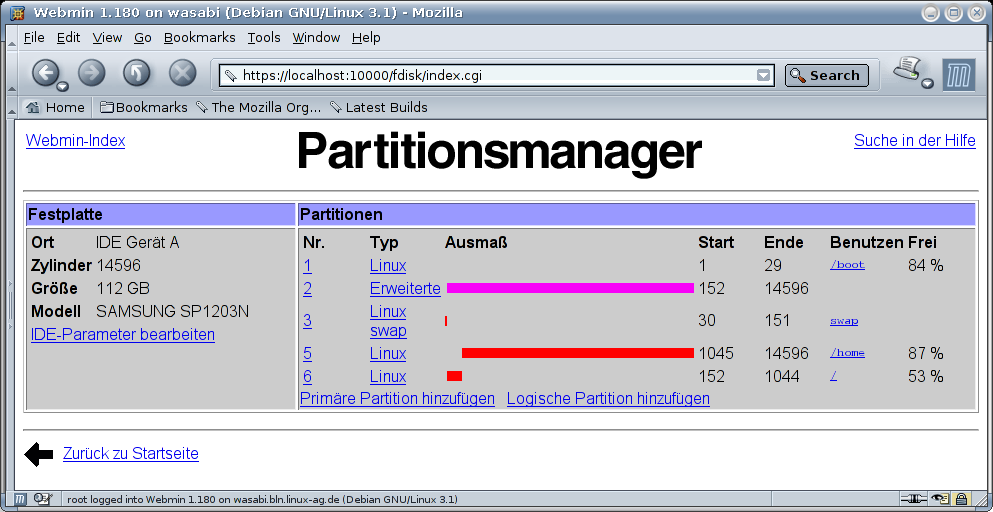Click the window menu icon in title bar
Screen dimensions: 993x512
[x=18, y=13]
